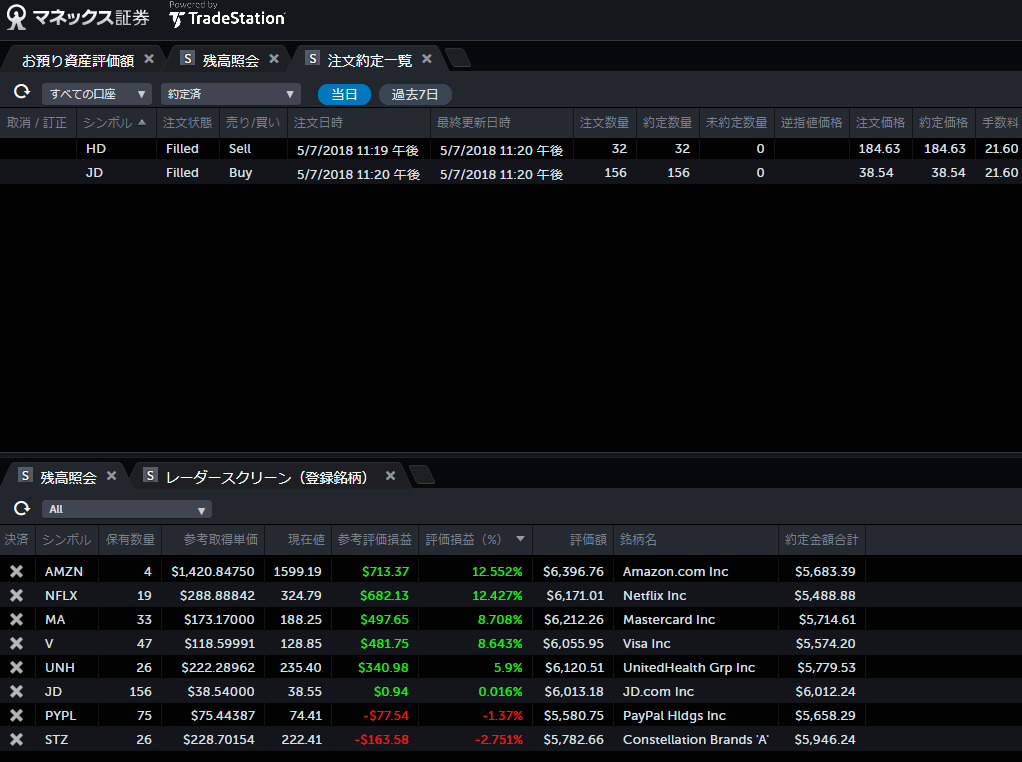The image size is (1022, 762).
Task: Sort positions by 保有数量 header
Action: click(130, 540)
